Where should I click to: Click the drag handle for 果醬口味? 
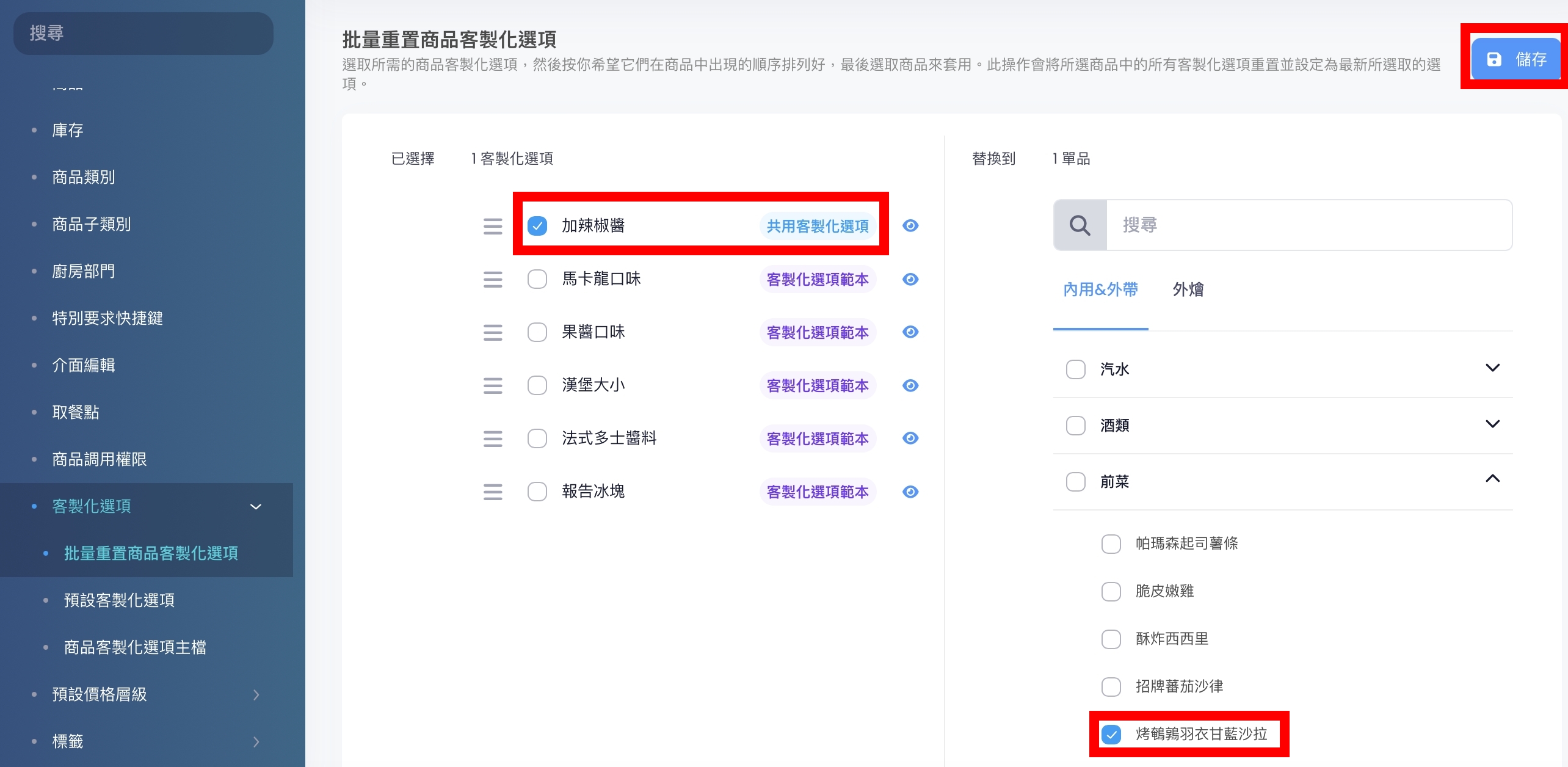pos(493,332)
